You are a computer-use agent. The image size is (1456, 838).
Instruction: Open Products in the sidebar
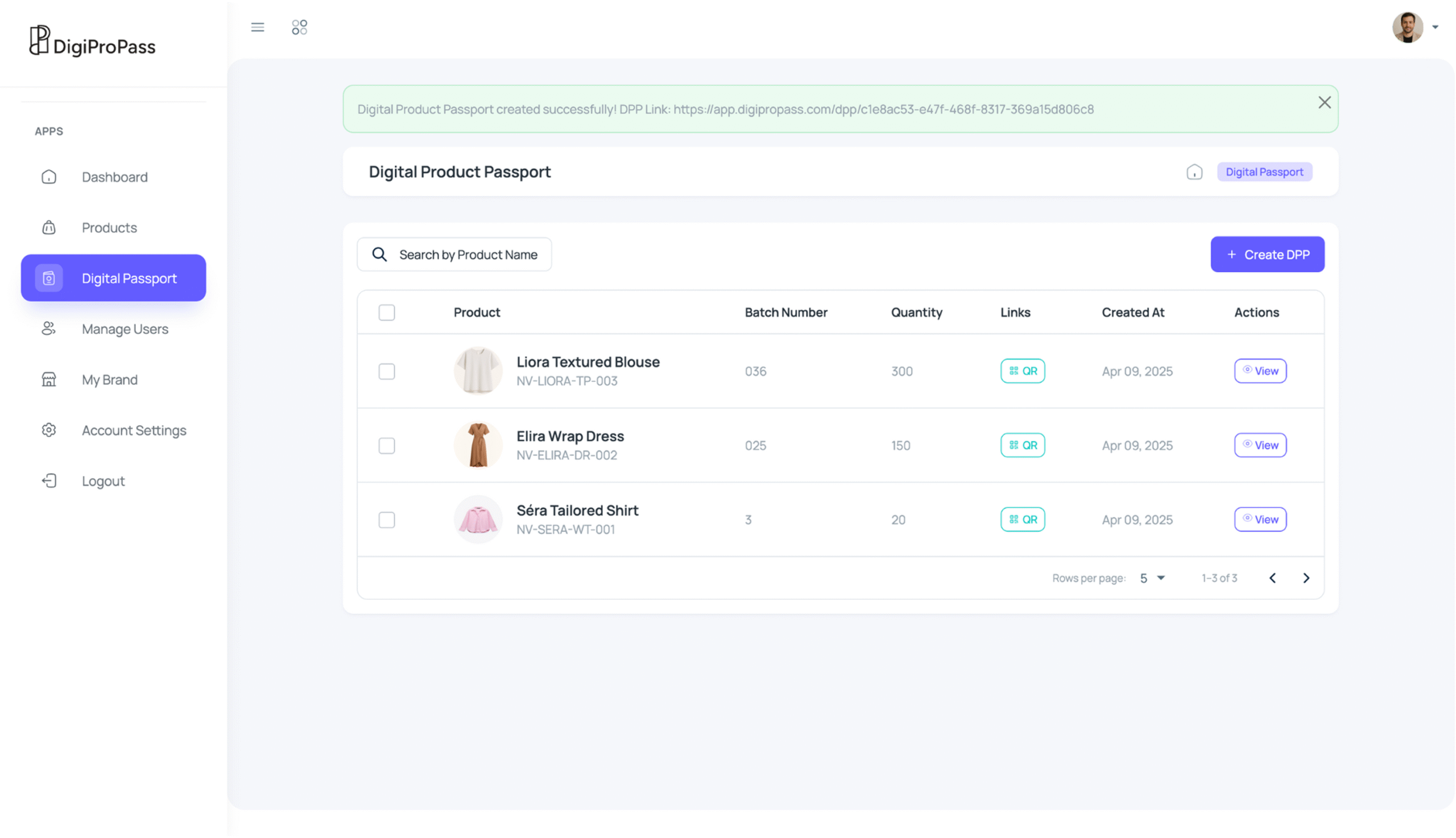coord(109,227)
